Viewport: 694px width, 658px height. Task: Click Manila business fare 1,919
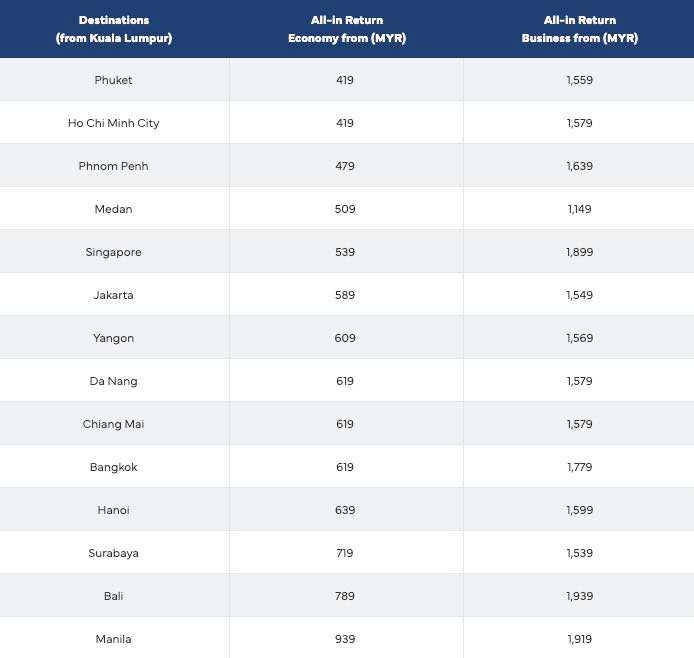tap(579, 639)
